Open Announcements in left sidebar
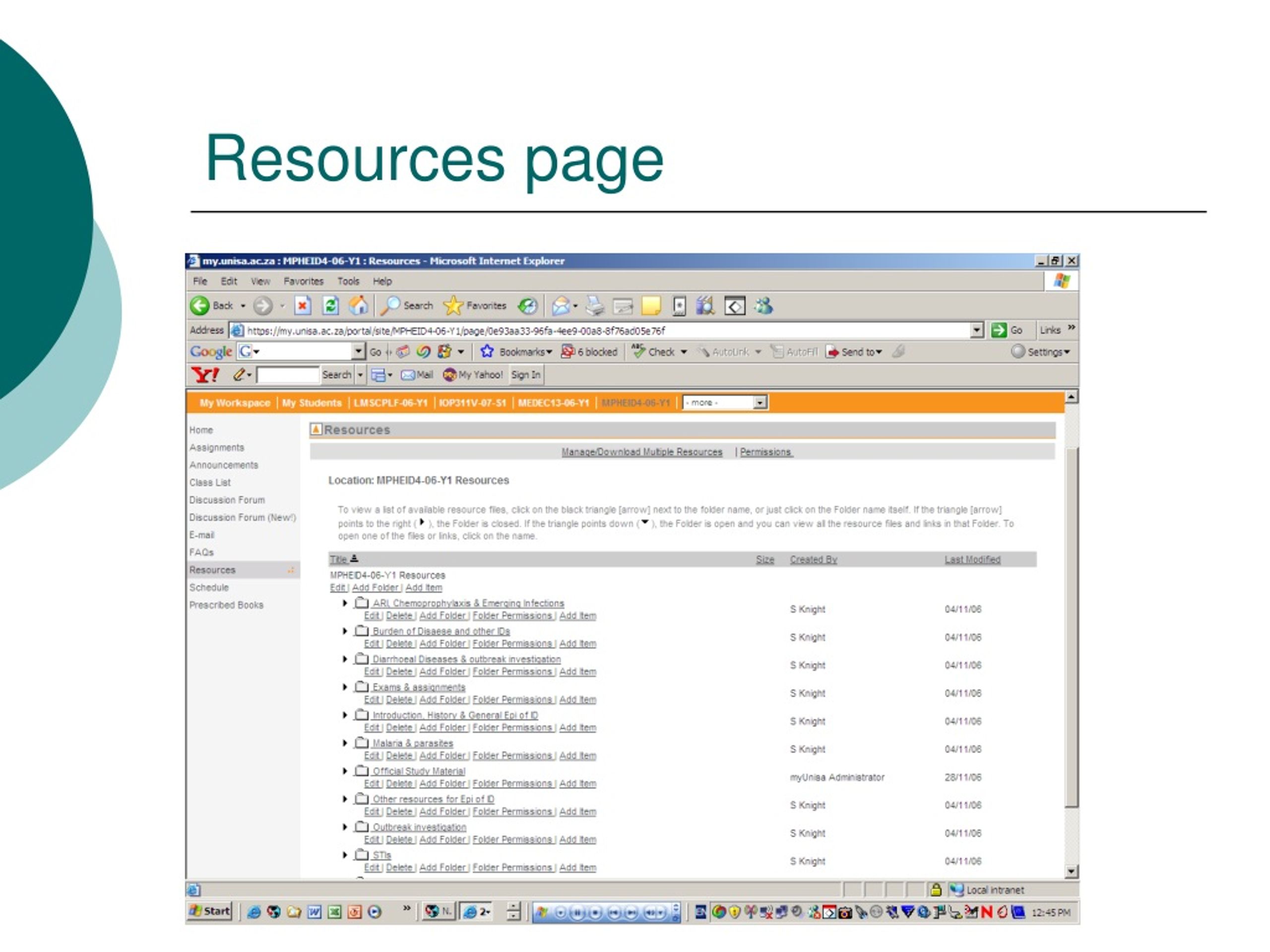This screenshot has width=1270, height=952. tap(224, 465)
